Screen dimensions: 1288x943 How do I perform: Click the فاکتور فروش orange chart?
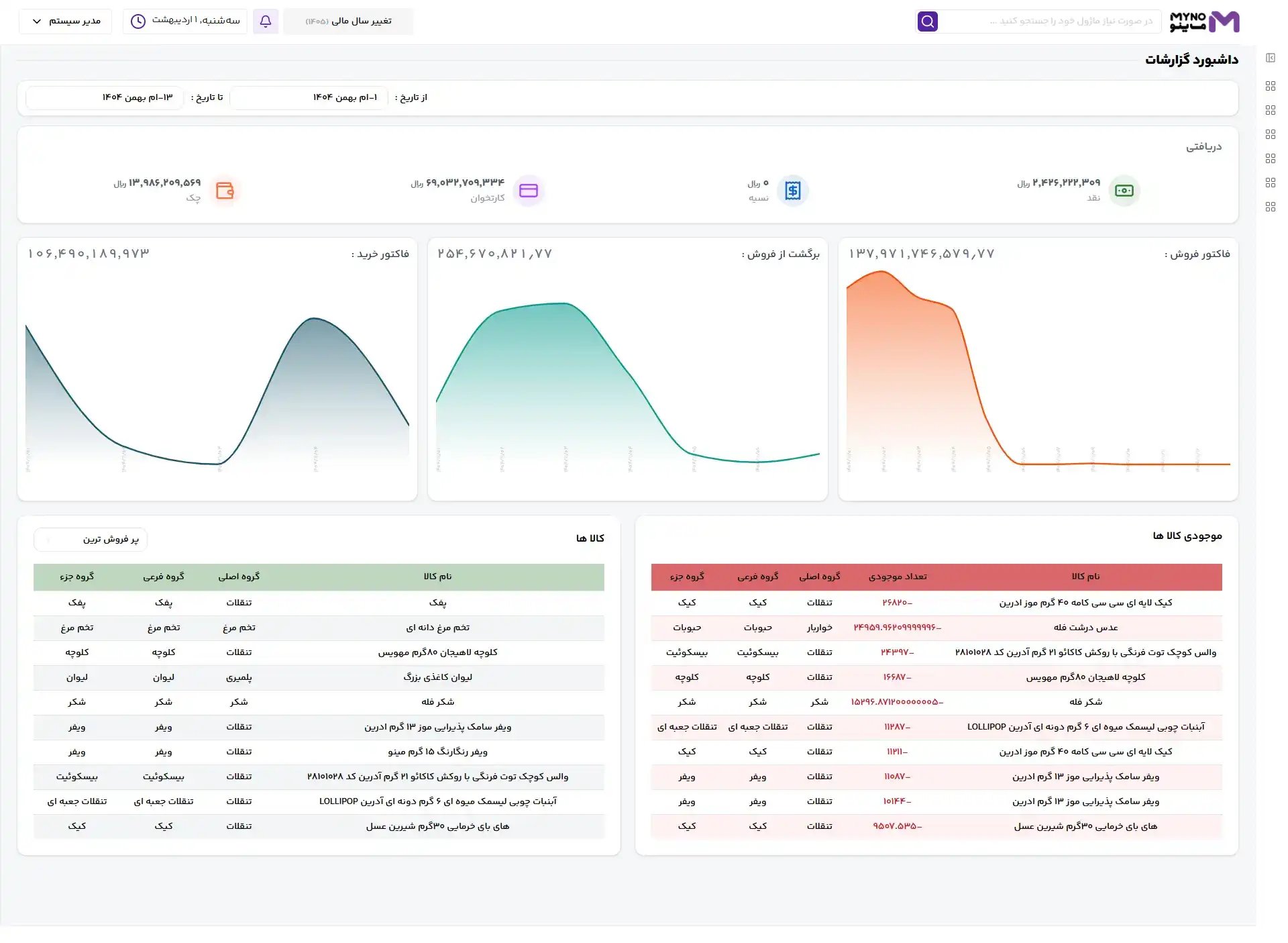[1038, 369]
